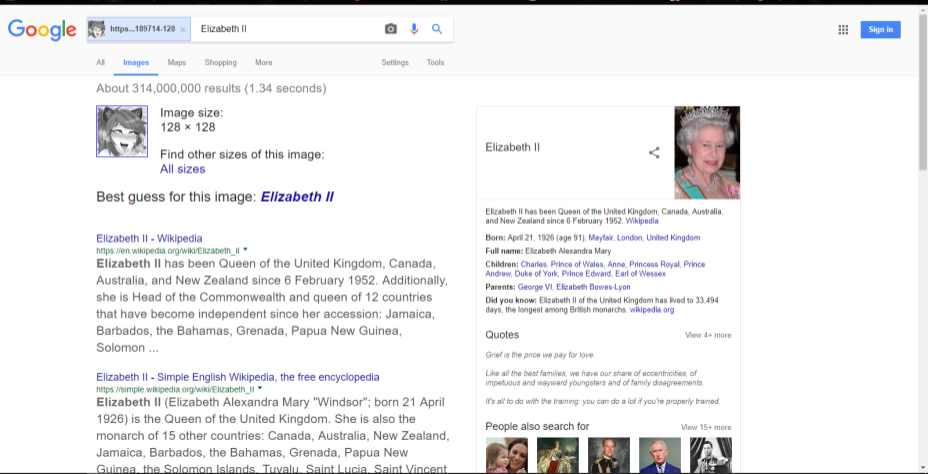Remove the uploaded image chip from search box
928x474 pixels.
click(x=183, y=29)
